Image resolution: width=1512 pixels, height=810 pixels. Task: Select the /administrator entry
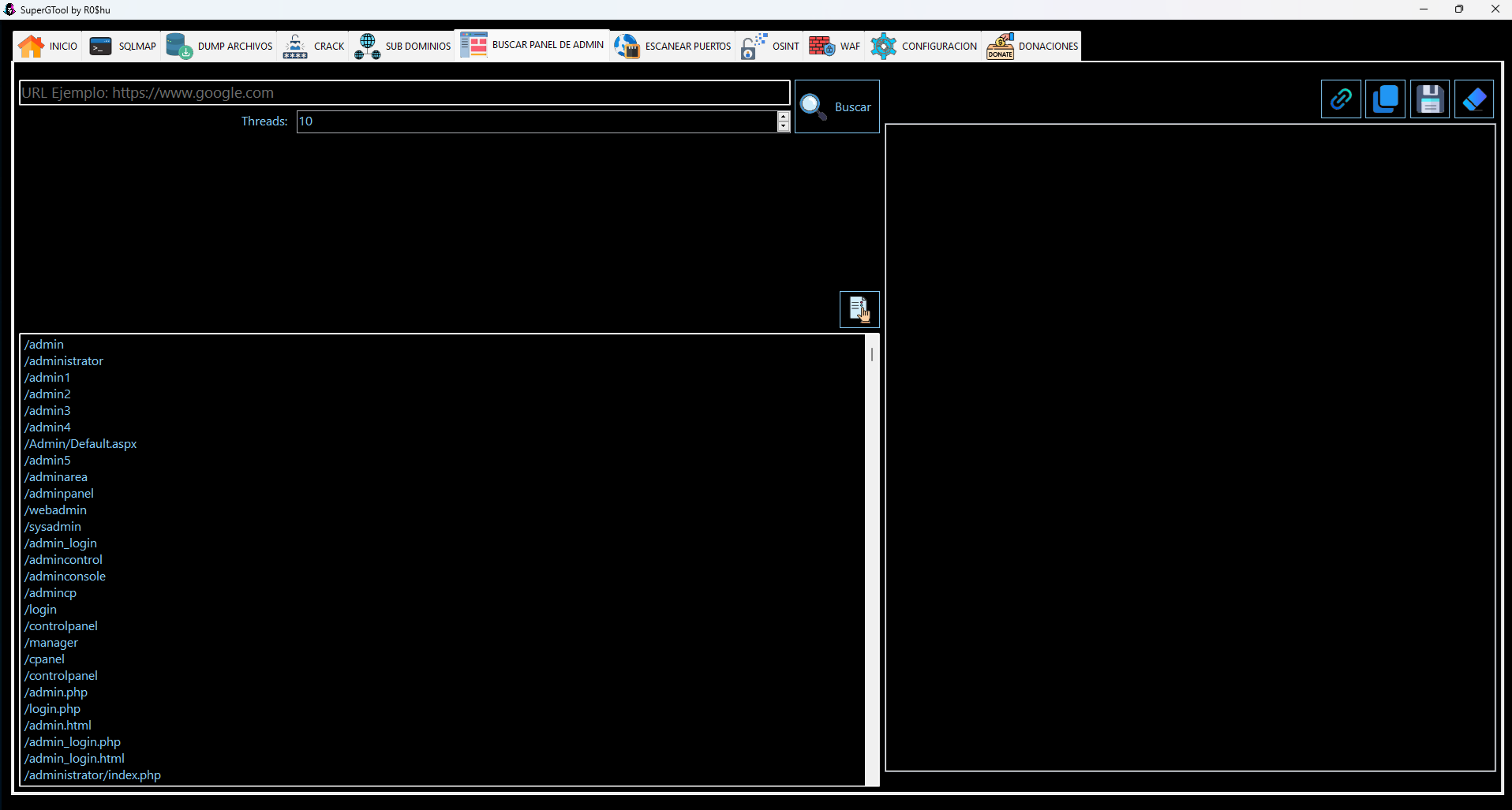pos(64,361)
